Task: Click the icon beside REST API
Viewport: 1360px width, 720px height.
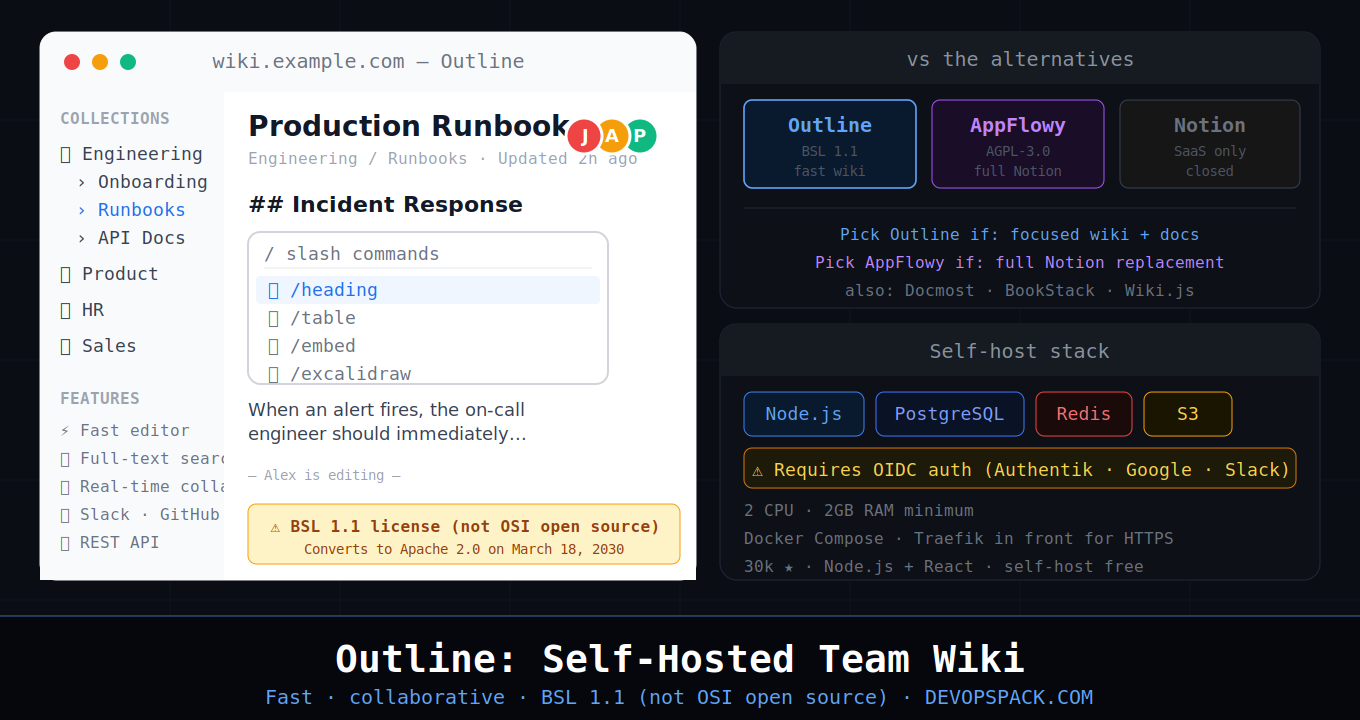Action: [65, 543]
